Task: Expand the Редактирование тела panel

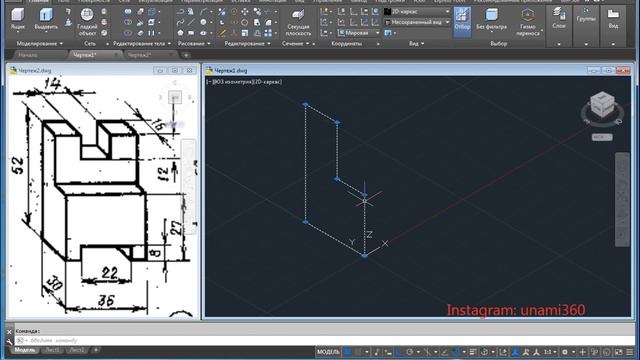Action: [142, 43]
